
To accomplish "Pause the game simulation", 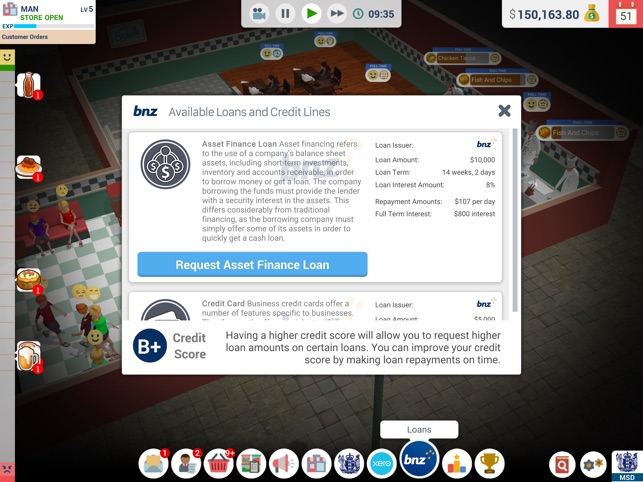I will (x=285, y=14).
